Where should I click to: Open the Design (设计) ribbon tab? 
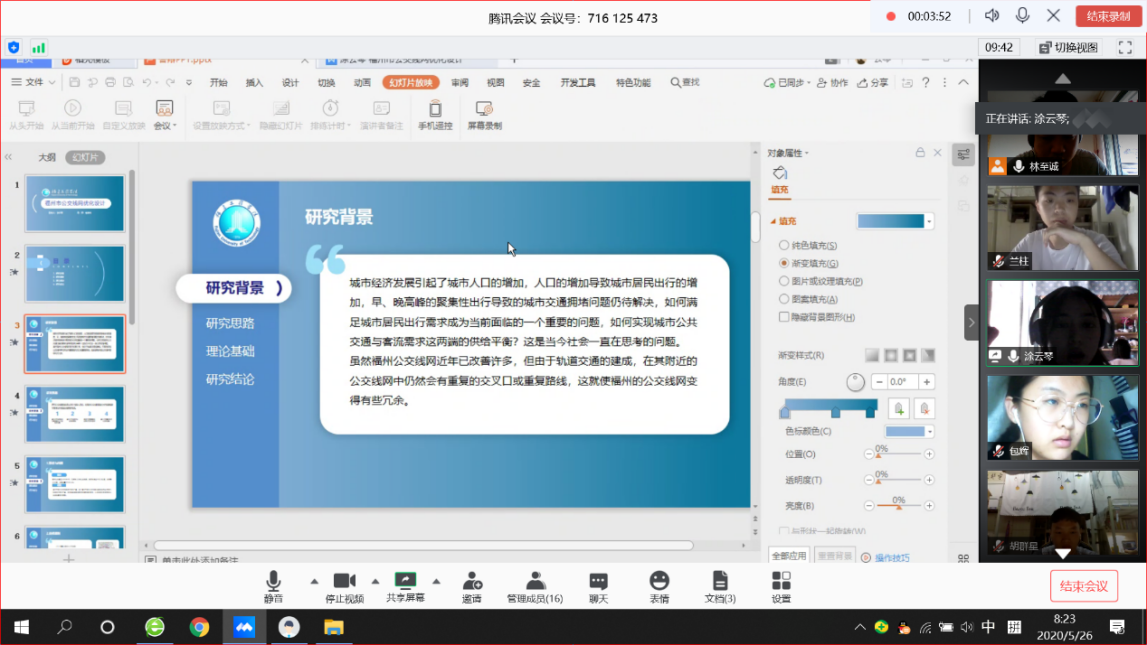pyautogui.click(x=290, y=83)
